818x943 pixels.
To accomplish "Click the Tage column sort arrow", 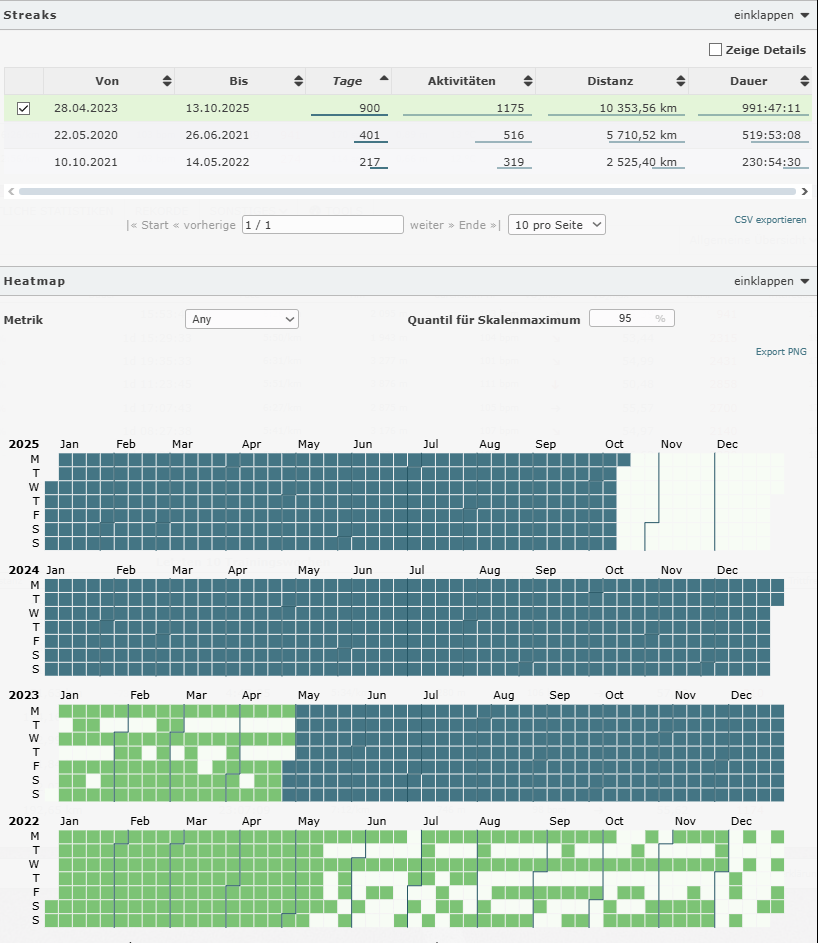I will tap(383, 80).
